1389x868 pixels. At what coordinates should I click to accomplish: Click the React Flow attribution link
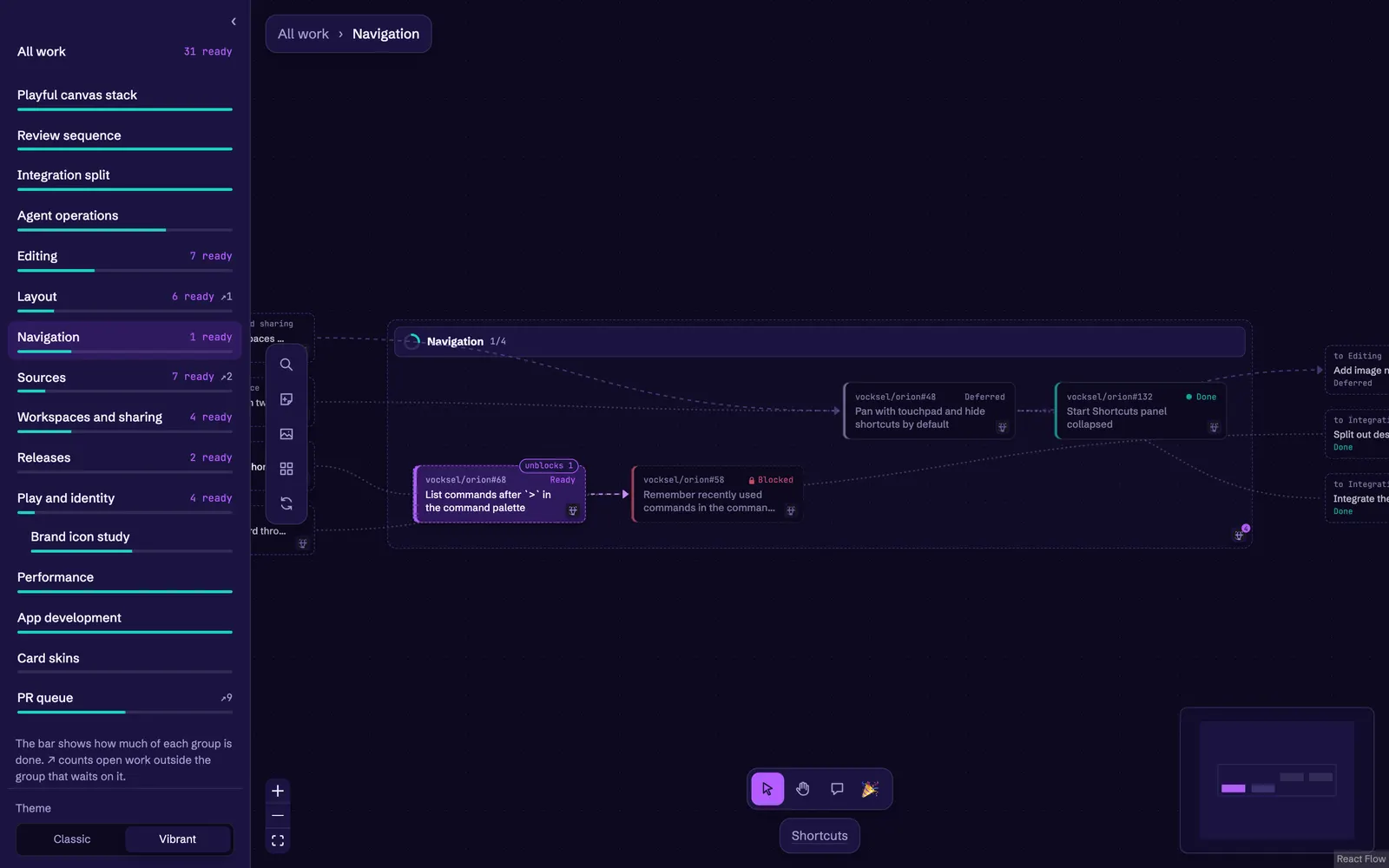tap(1360, 859)
